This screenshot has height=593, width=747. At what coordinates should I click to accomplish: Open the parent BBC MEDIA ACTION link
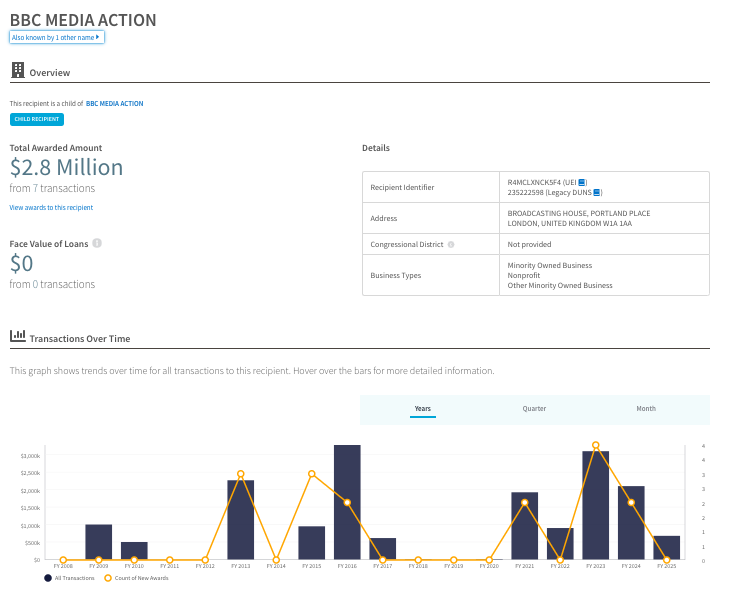click(x=114, y=103)
